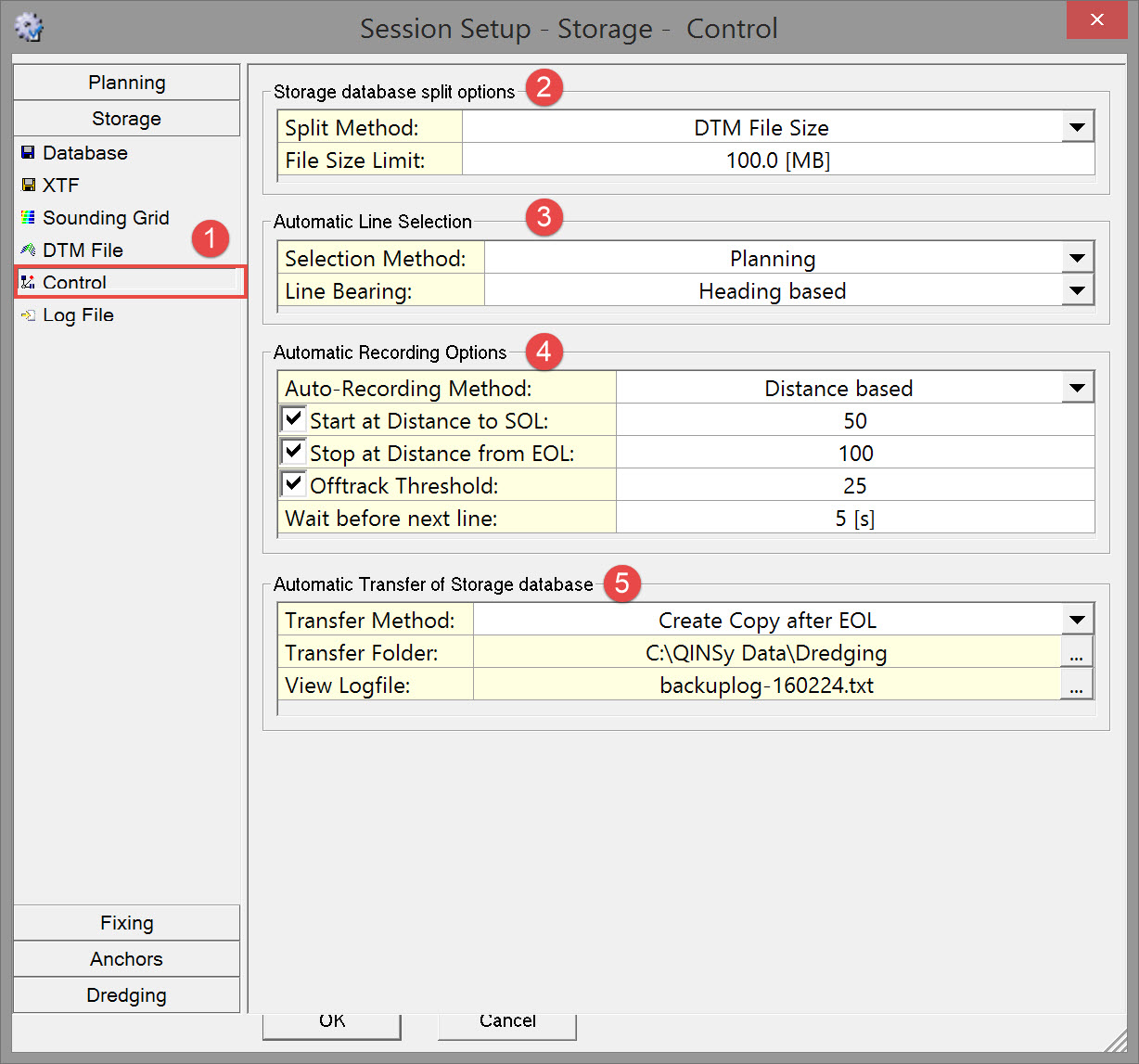Browse for Transfer Folder with ellipsis button
1139x1064 pixels.
pyautogui.click(x=1076, y=653)
